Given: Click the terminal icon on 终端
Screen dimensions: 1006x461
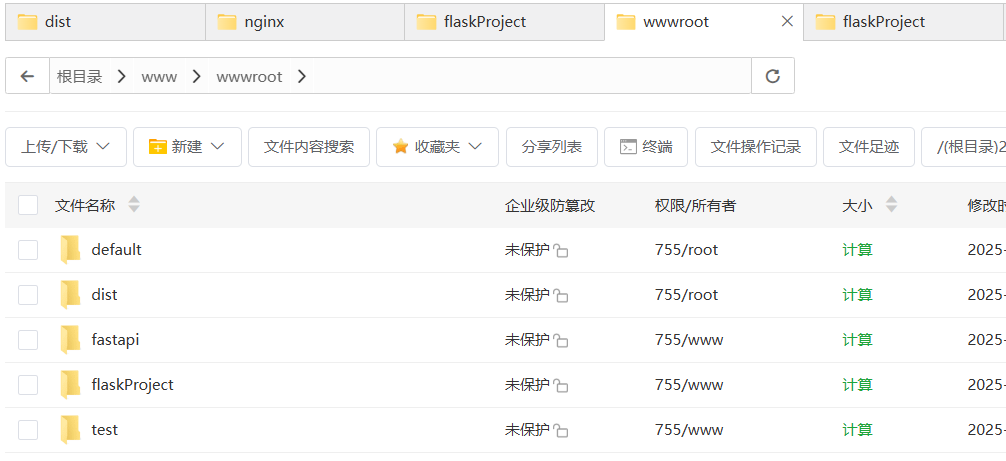Looking at the screenshot, I should click(628, 147).
